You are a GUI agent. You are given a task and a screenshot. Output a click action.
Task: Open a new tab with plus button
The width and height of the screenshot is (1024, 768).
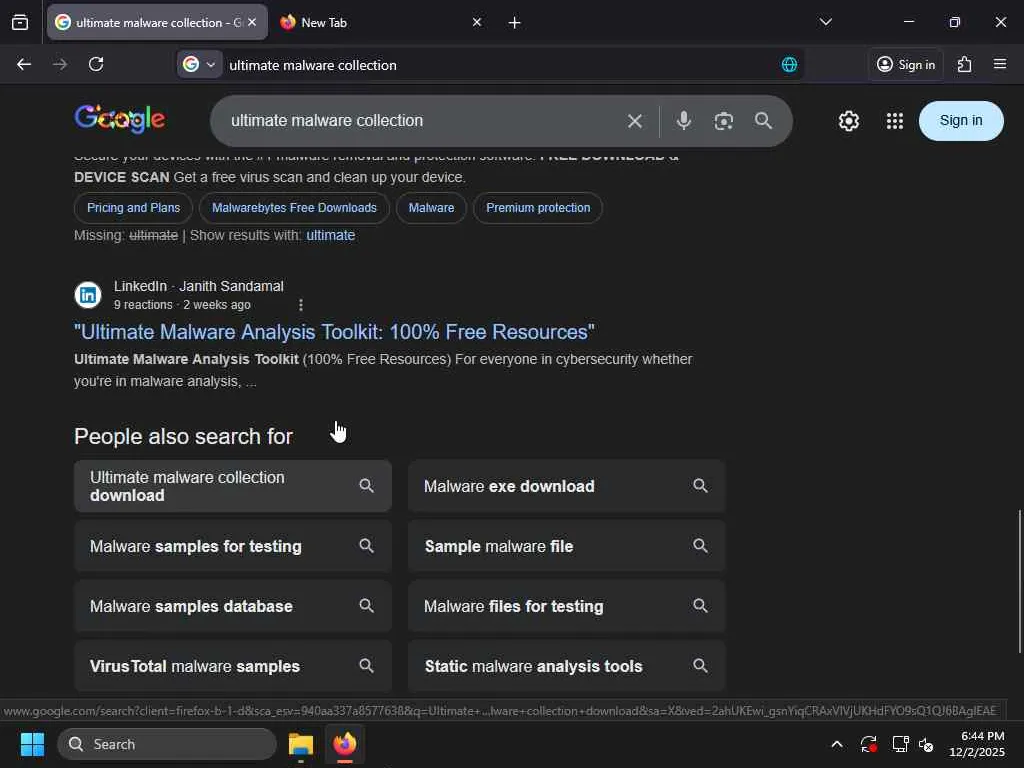[515, 23]
